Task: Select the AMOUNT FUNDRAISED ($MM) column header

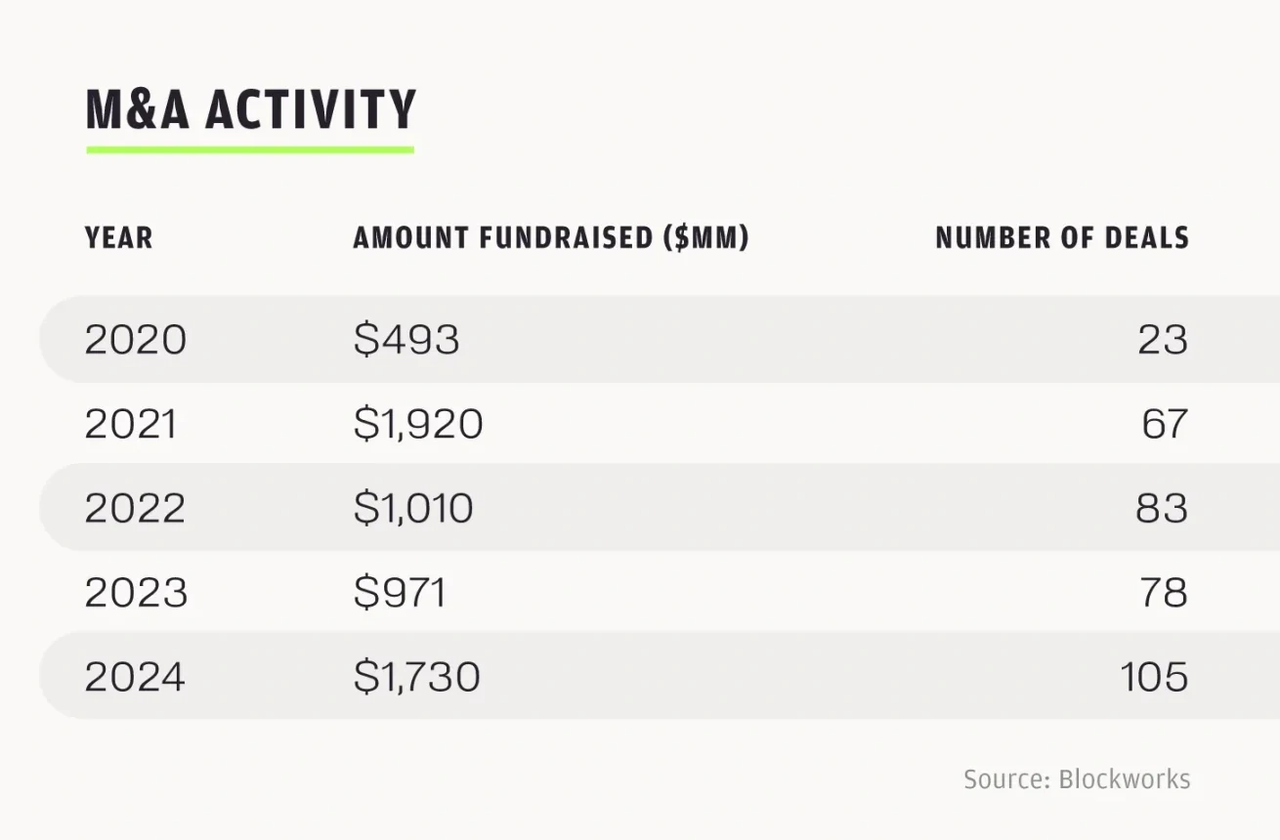Action: tap(550, 238)
